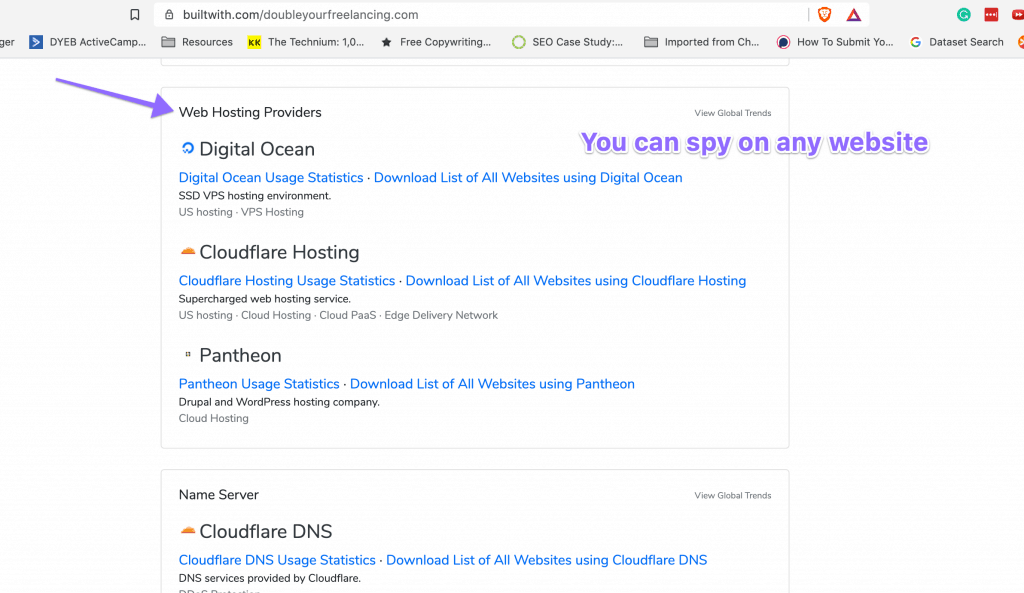The width and height of the screenshot is (1024, 593).
Task: Click the Cloud Hosting tag under Pantheon
Action: [x=214, y=419]
